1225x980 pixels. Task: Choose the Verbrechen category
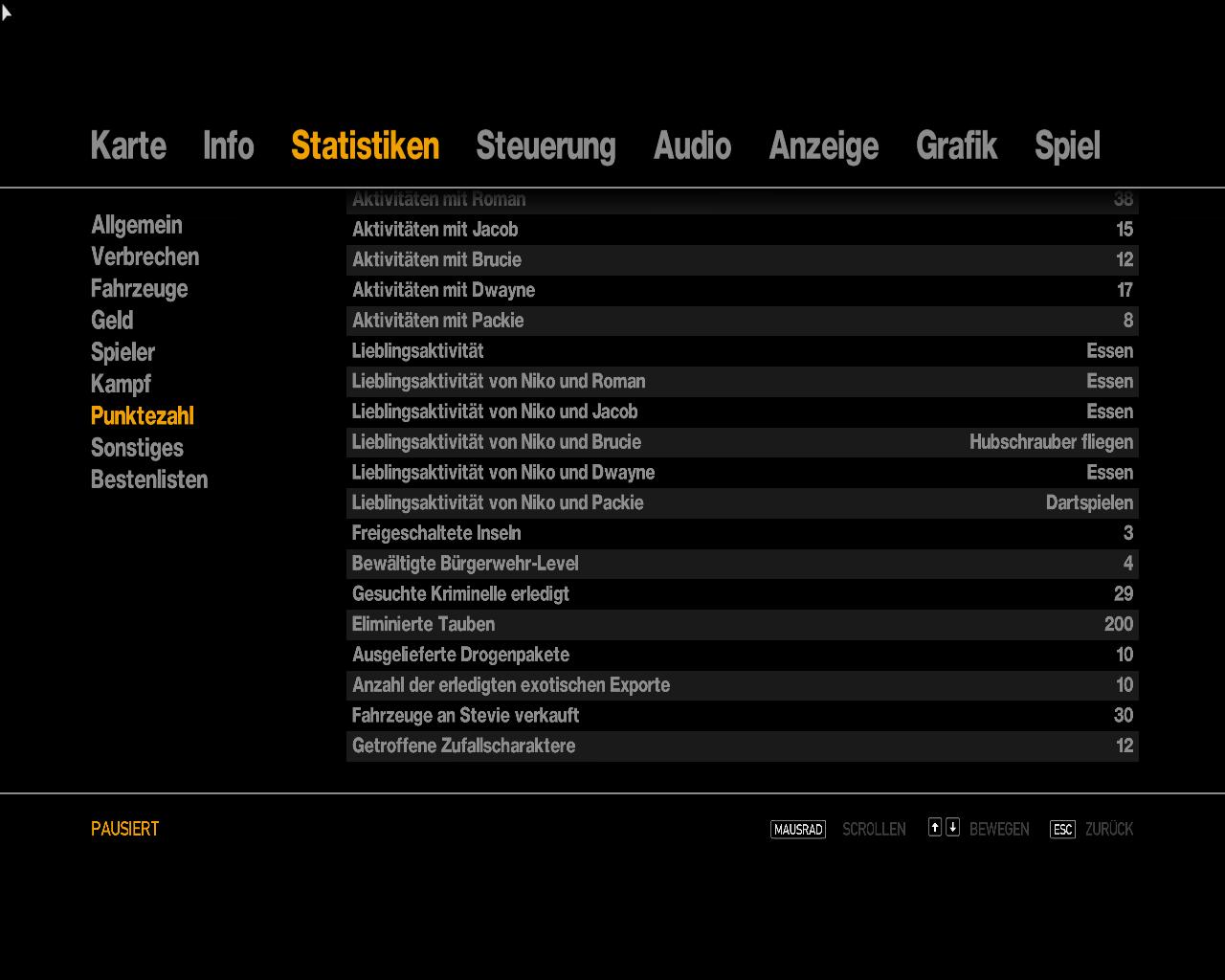(145, 256)
